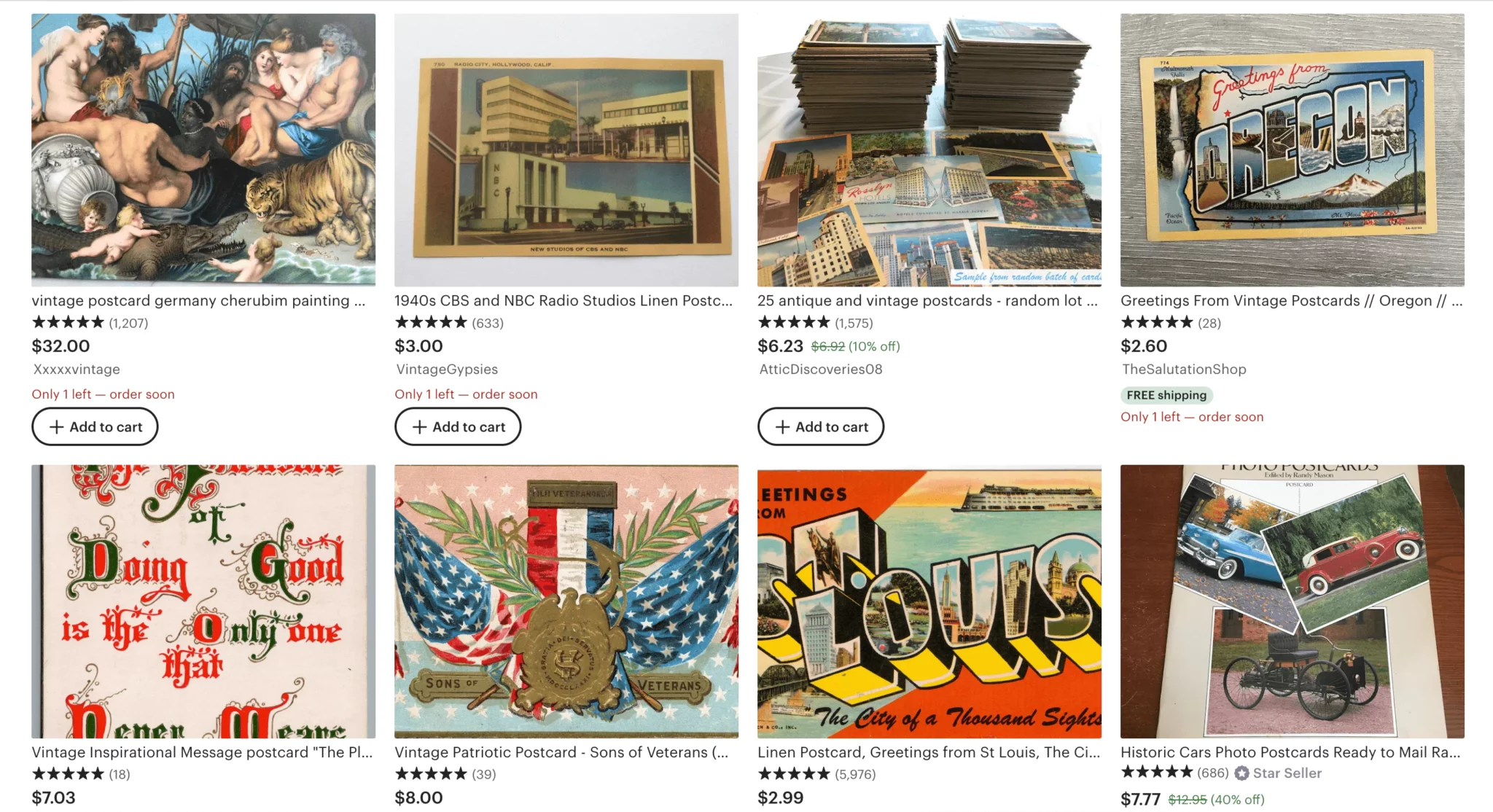Open the St Louis linen postcard image
Screen dimensions: 1493x812
(x=929, y=601)
